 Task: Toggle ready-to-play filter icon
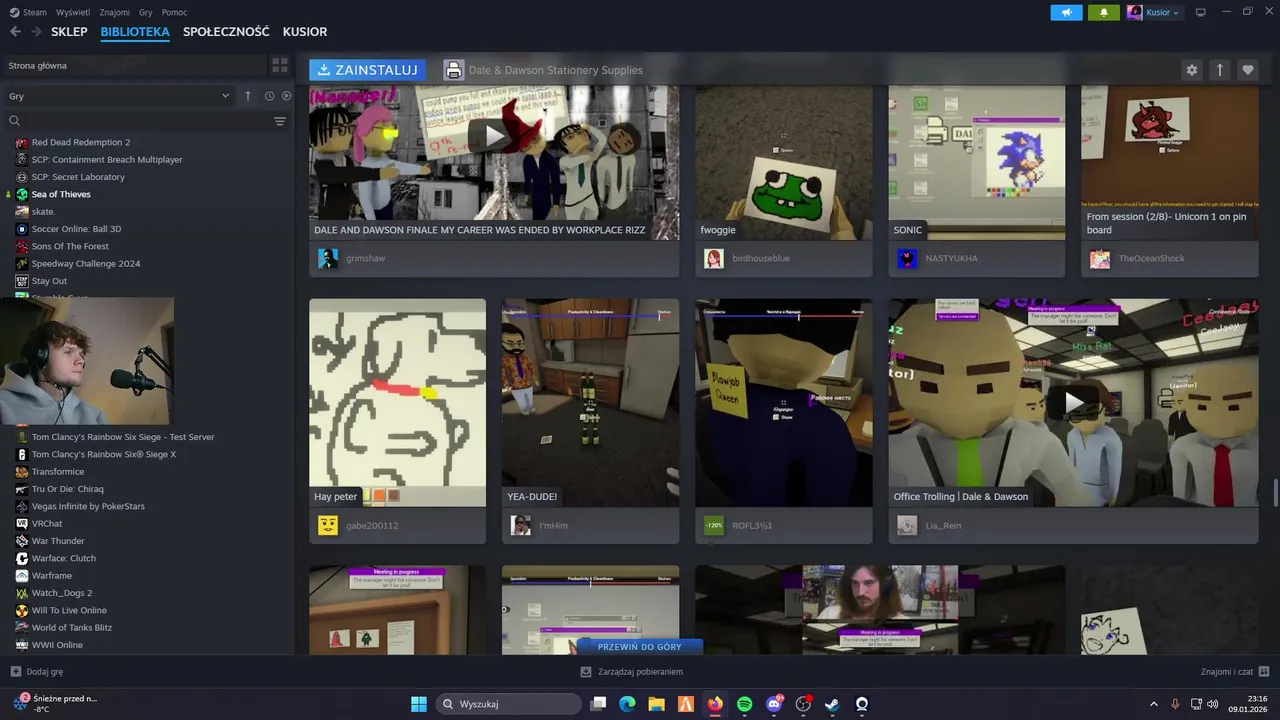[286, 96]
